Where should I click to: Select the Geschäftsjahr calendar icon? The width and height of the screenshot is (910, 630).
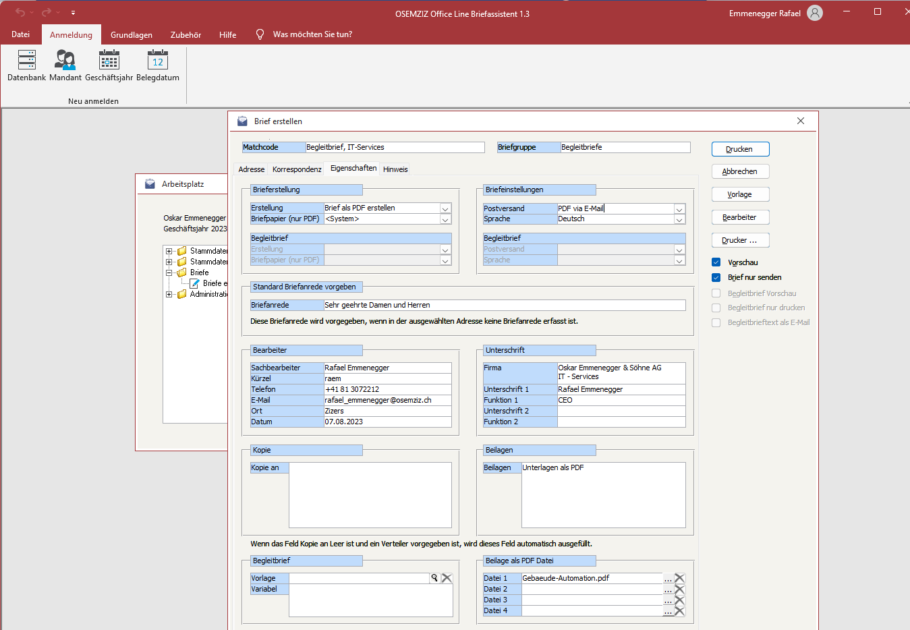[x=109, y=60]
